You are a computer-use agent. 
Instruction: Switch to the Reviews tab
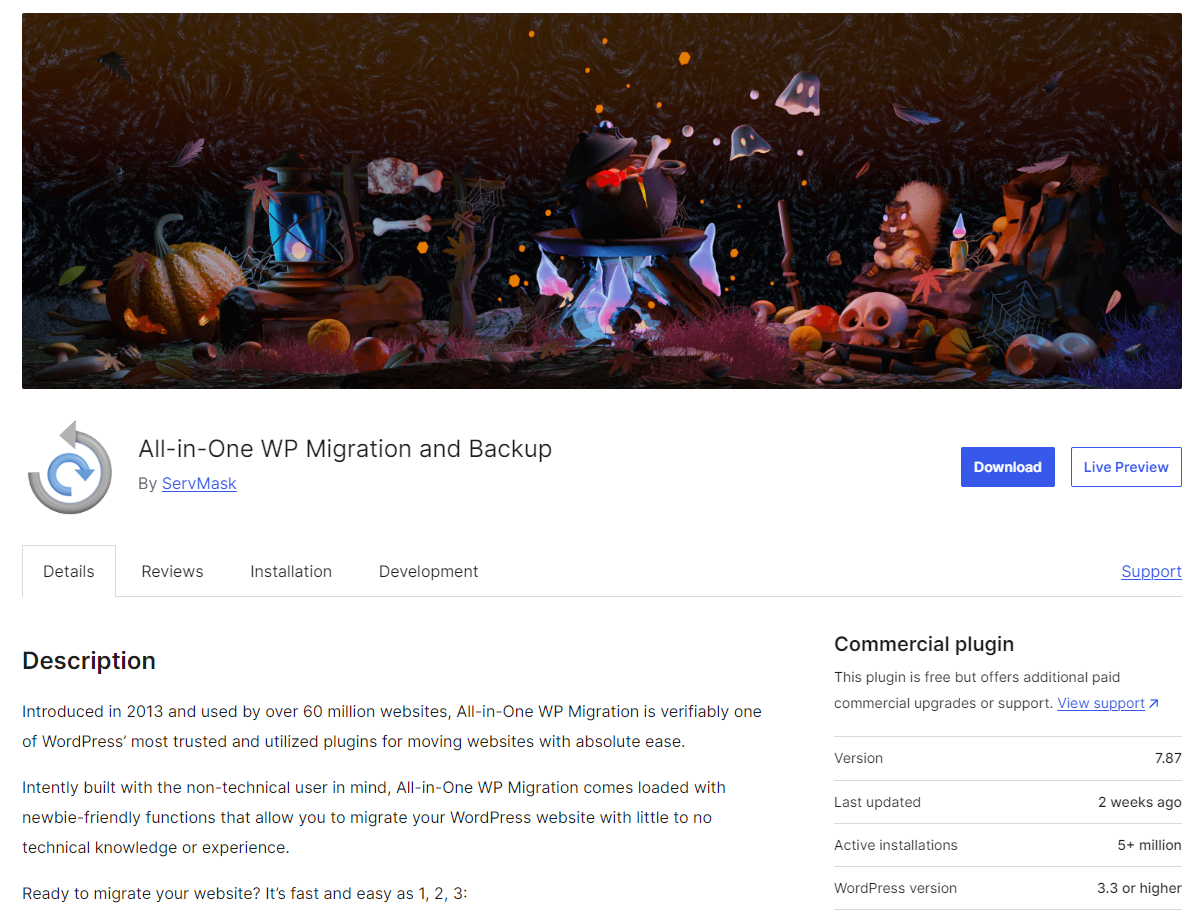pos(172,571)
